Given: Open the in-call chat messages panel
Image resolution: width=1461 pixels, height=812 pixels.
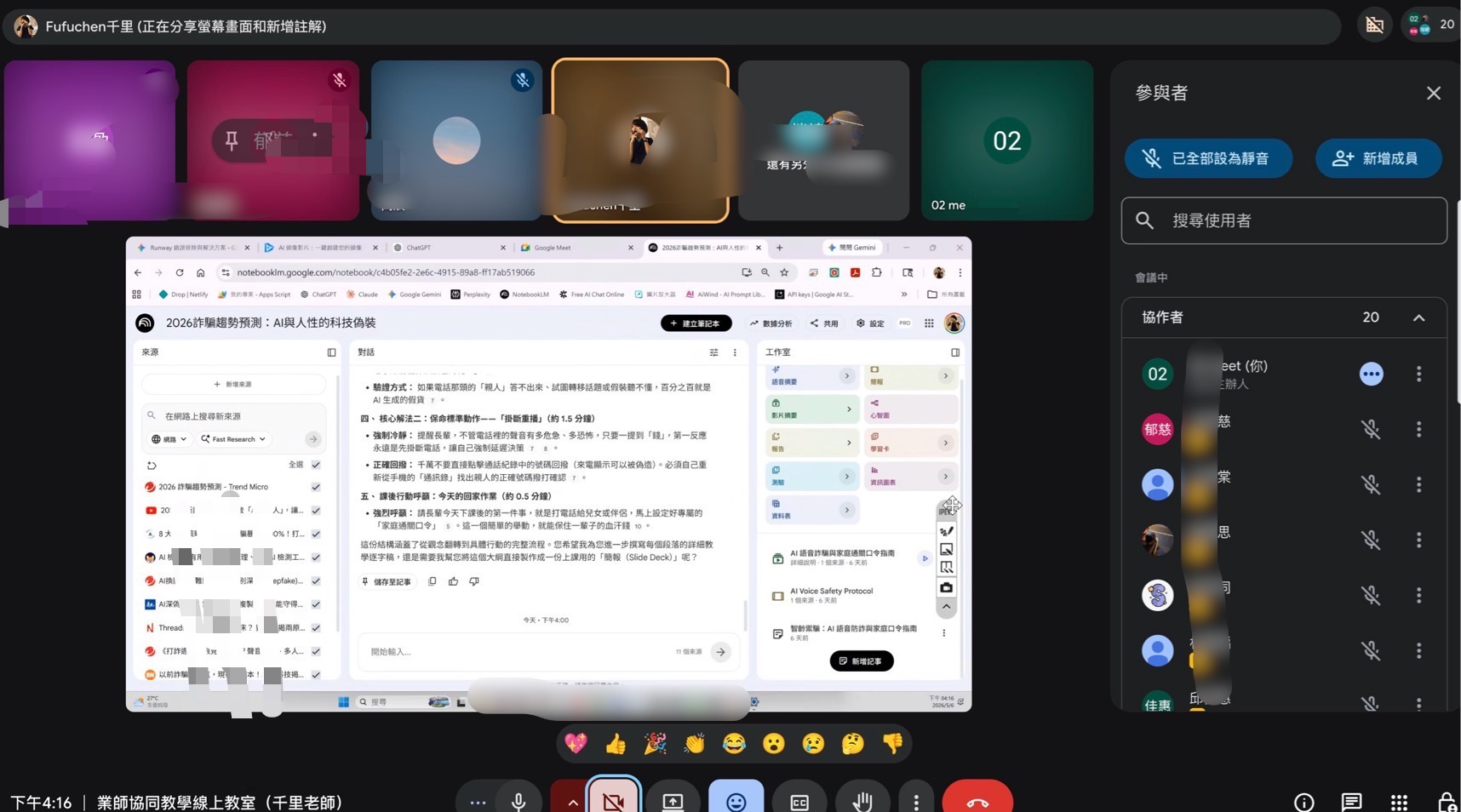Looking at the screenshot, I should click(x=1351, y=802).
